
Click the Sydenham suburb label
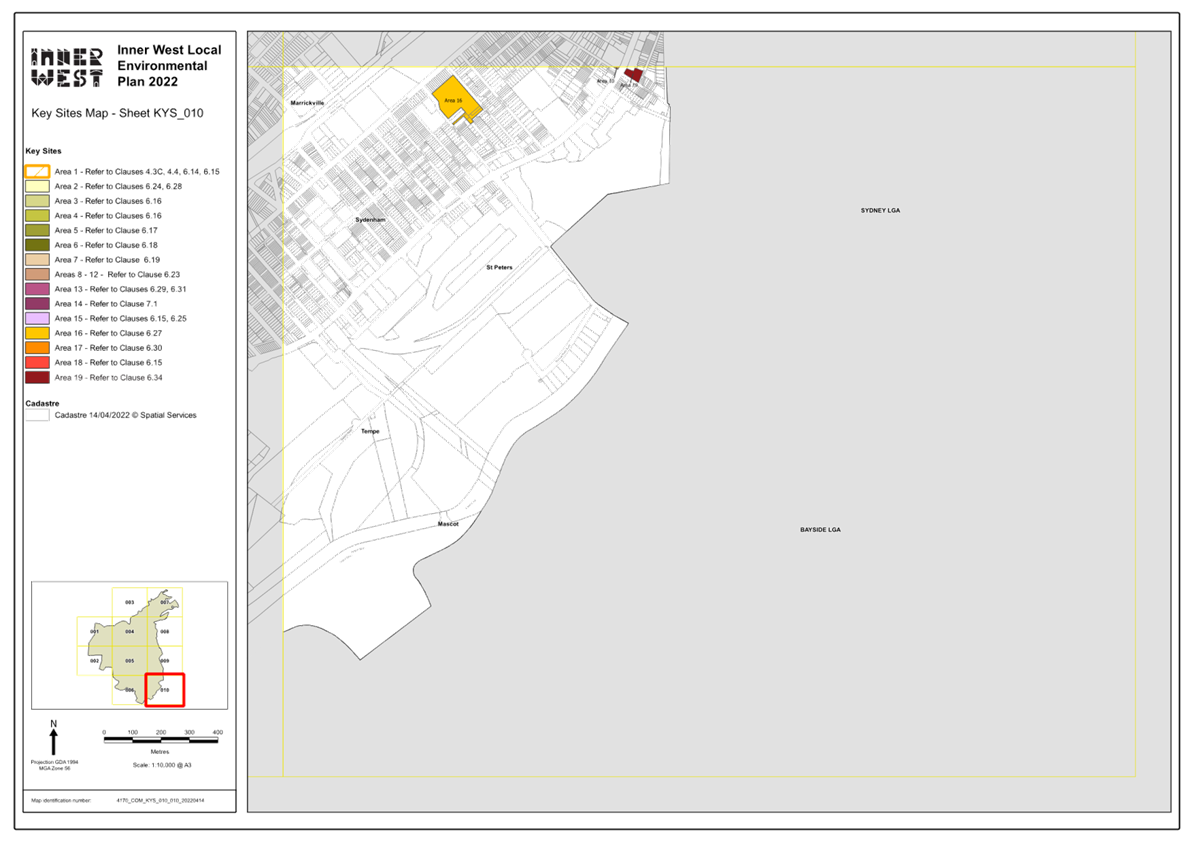pos(370,219)
